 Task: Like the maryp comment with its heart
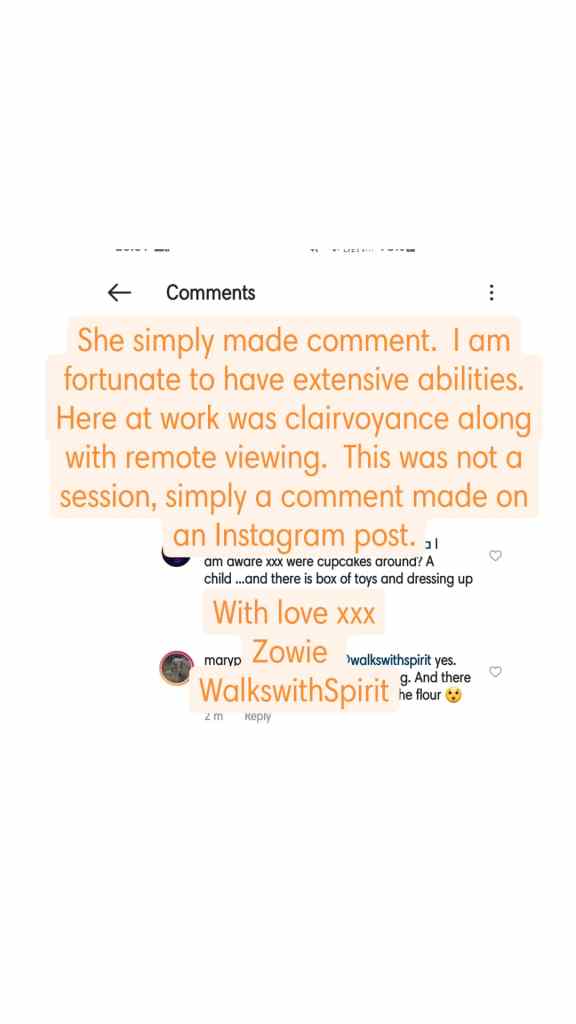point(495,671)
